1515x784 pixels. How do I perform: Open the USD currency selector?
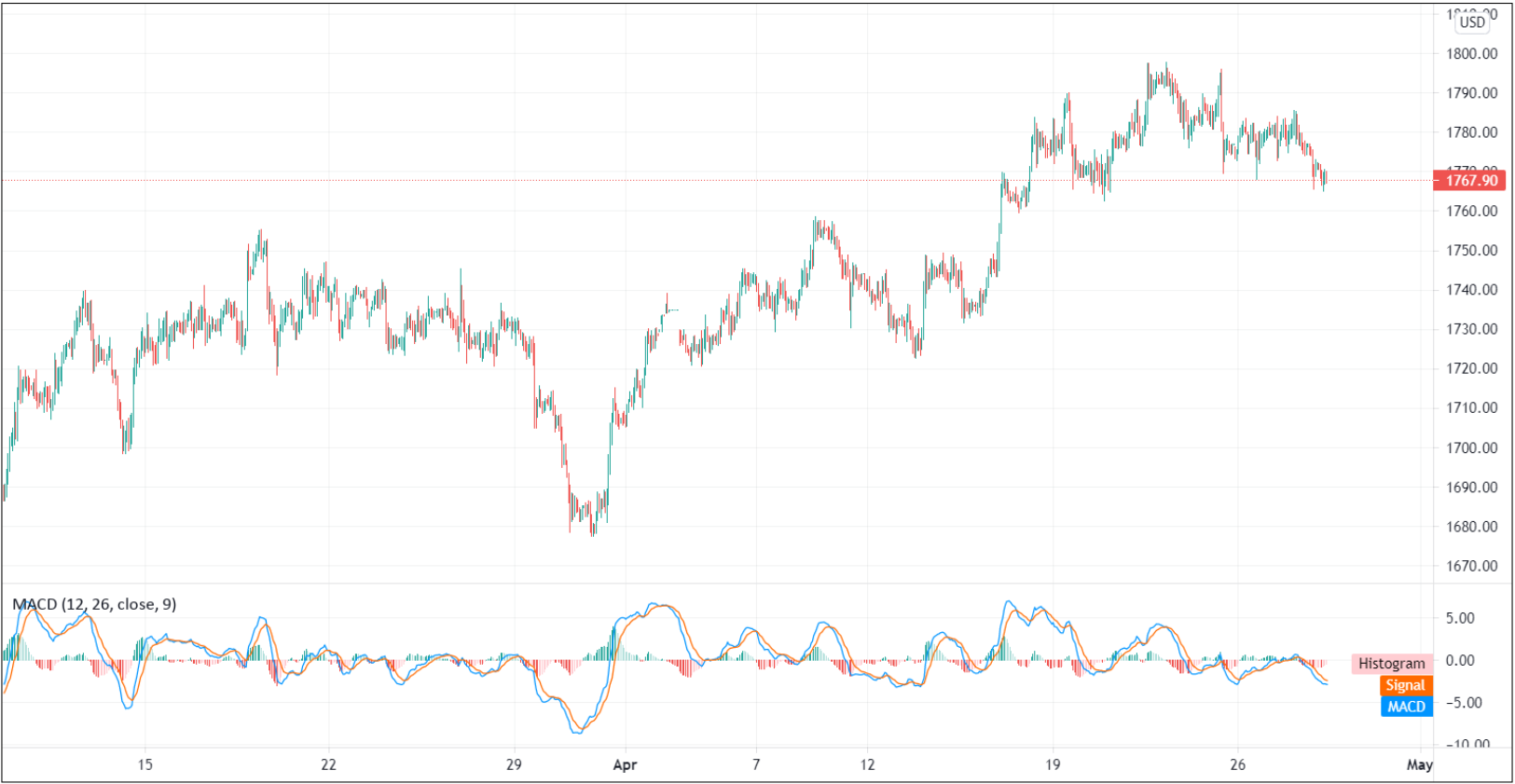(1472, 21)
